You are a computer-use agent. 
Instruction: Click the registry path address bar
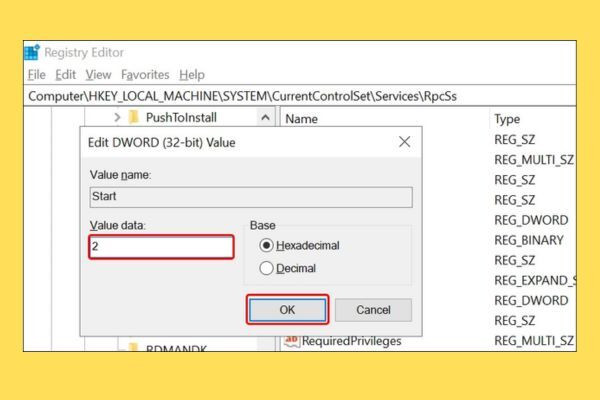click(x=300, y=96)
